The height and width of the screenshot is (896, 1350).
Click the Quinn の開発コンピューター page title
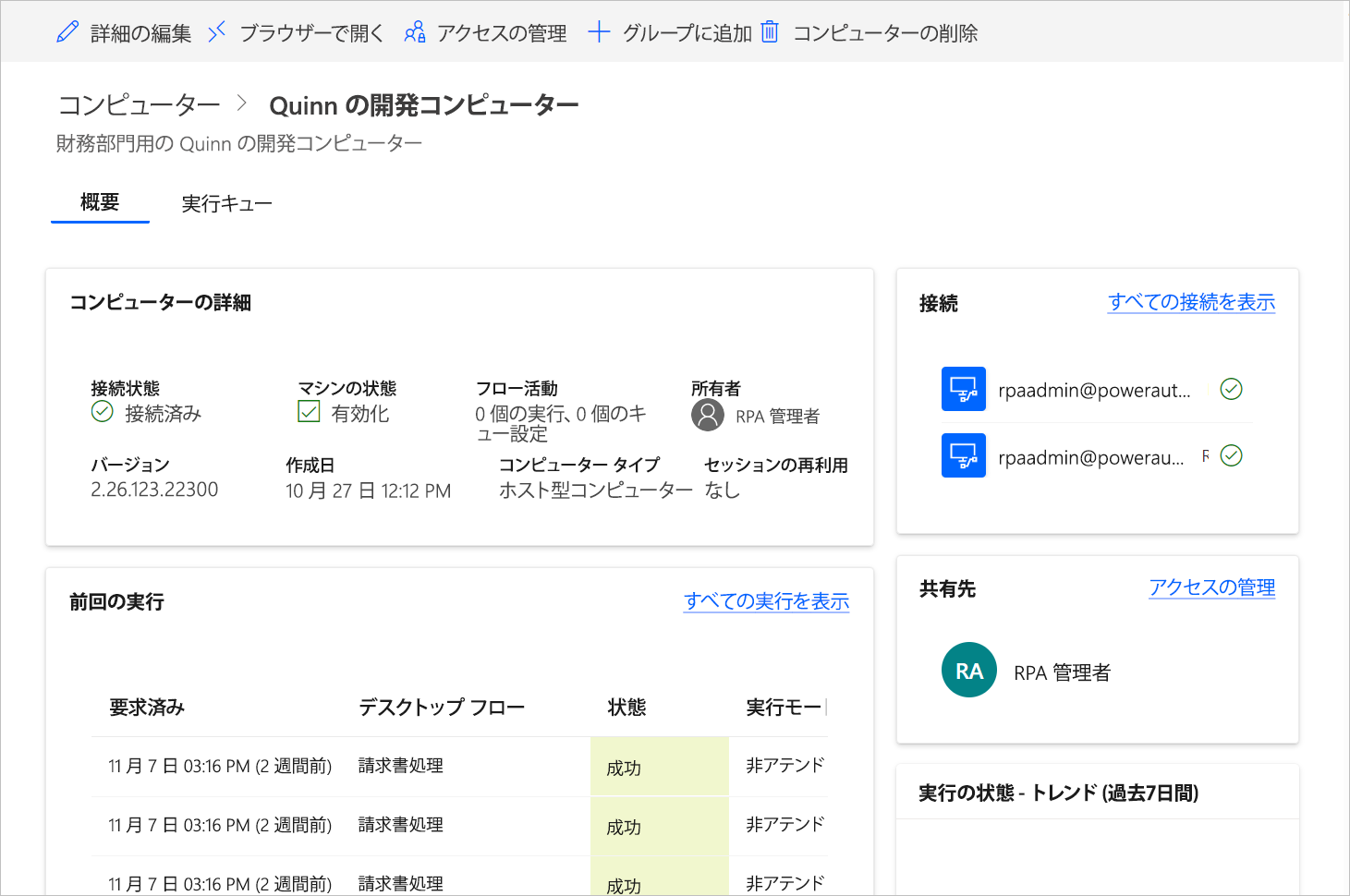tap(424, 105)
